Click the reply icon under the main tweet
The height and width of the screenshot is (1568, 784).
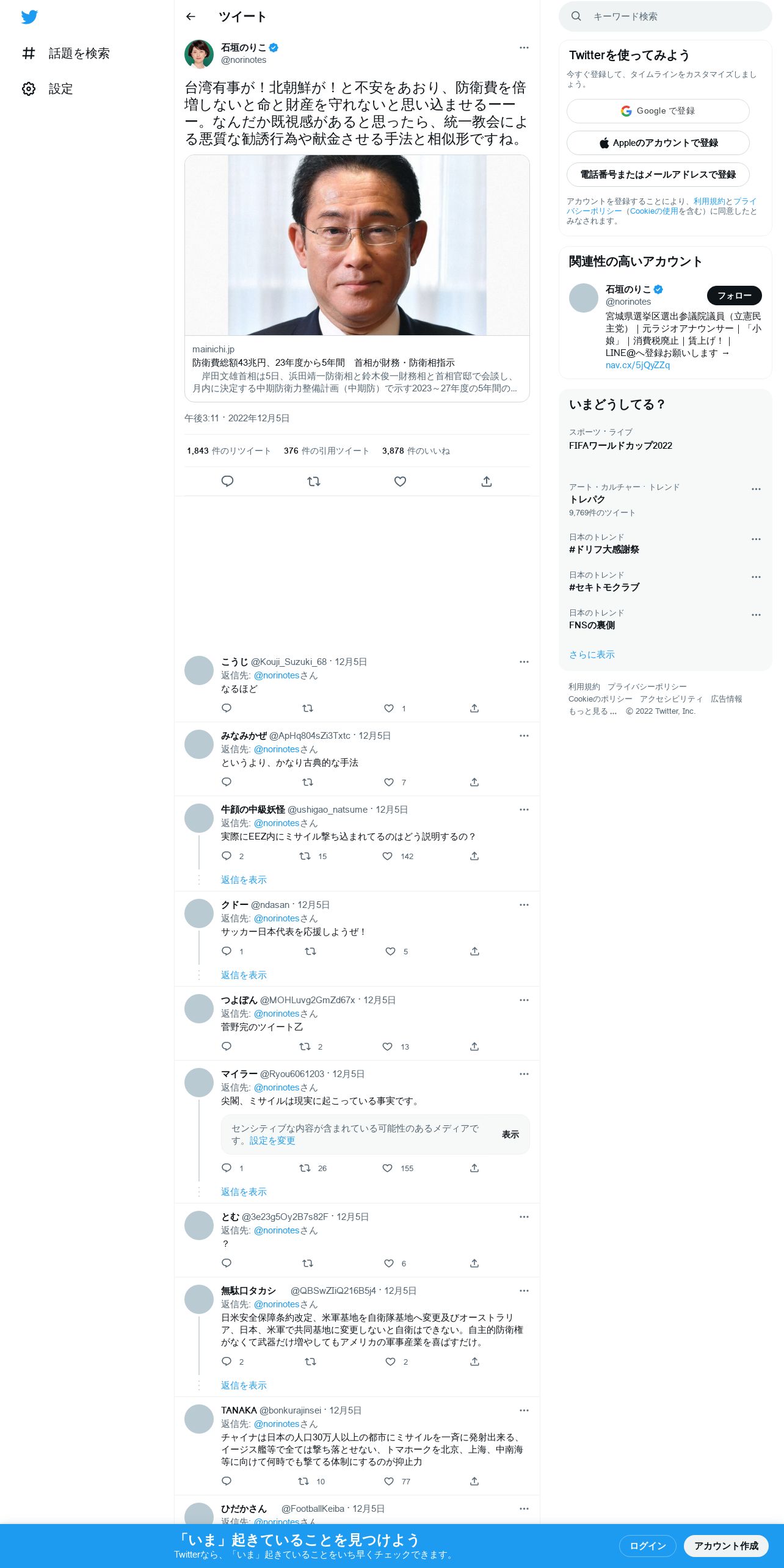227,481
